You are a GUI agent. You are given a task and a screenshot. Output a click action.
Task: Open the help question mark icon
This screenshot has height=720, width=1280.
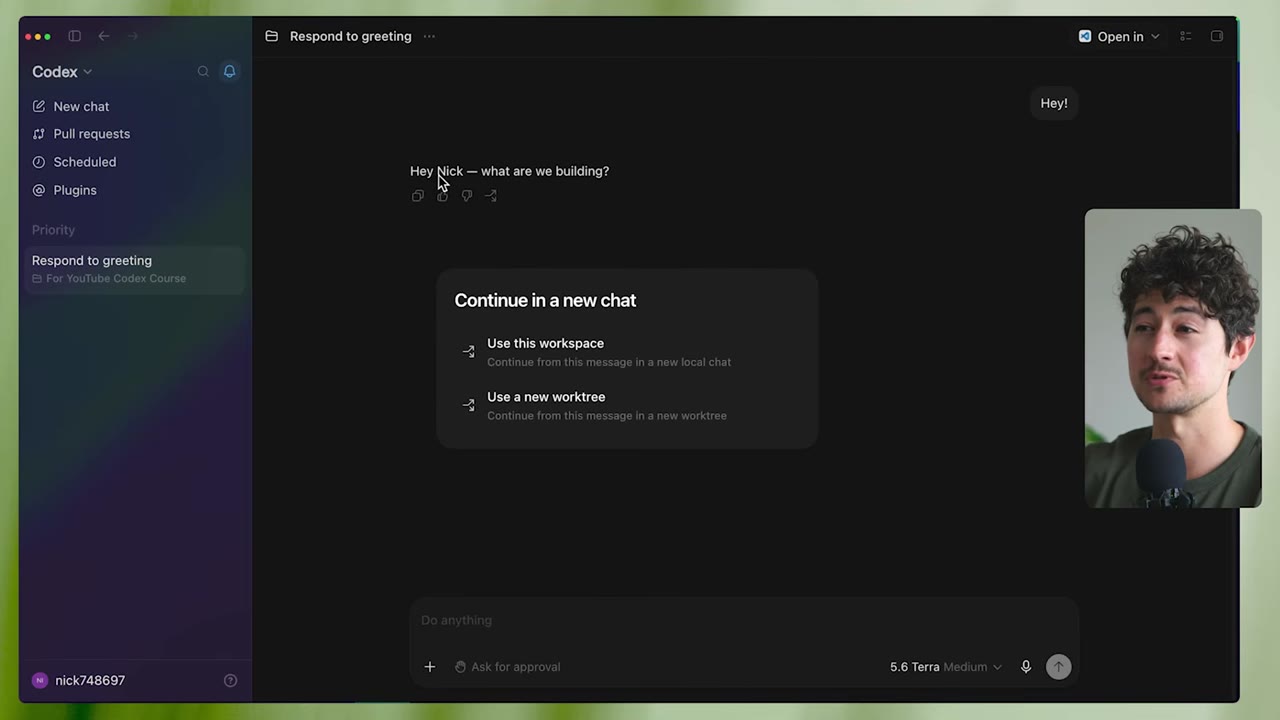(230, 680)
